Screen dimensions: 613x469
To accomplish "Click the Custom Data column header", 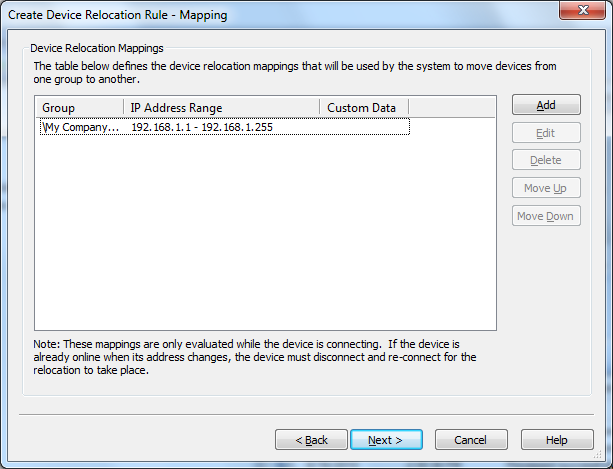I will [x=364, y=107].
